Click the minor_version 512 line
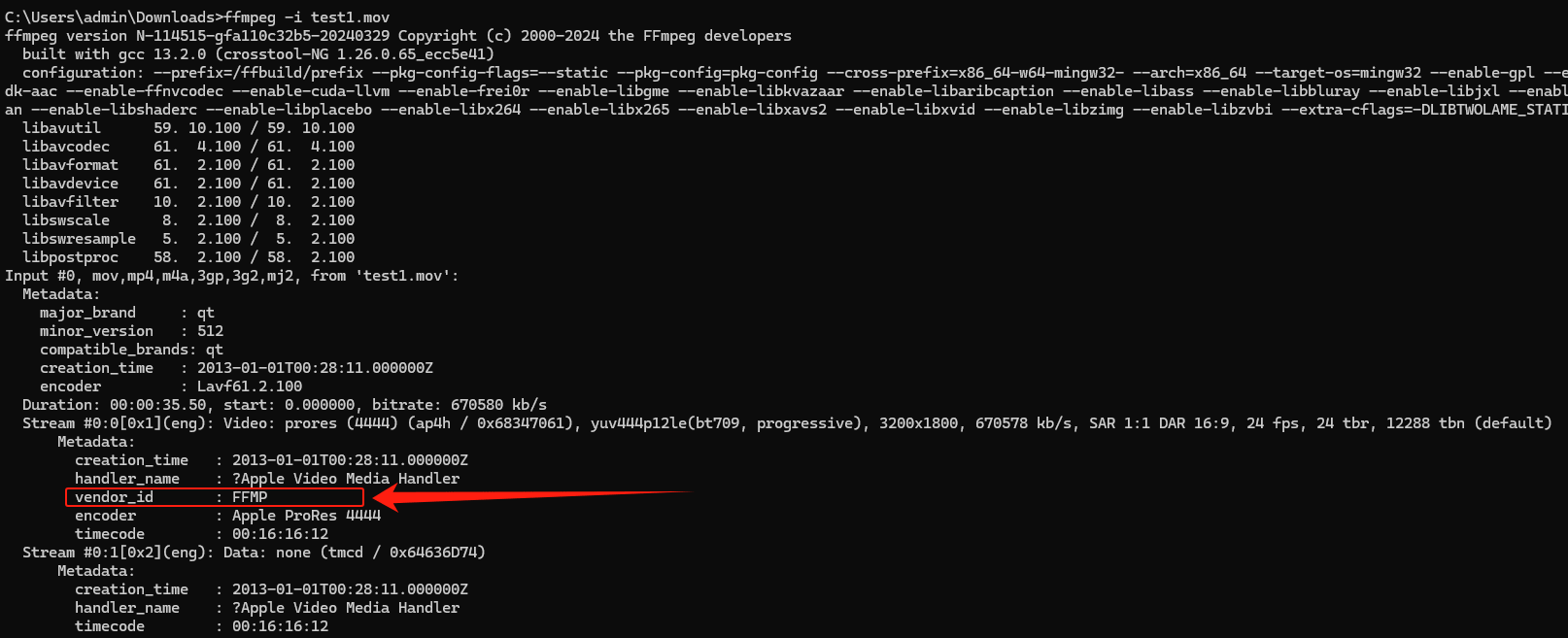The width and height of the screenshot is (1568, 638). 131,331
